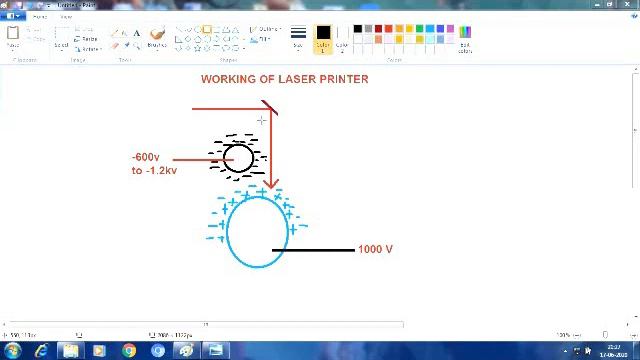Image resolution: width=640 pixels, height=360 pixels.
Task: Click the zoom in plus button
Action: click(x=633, y=335)
